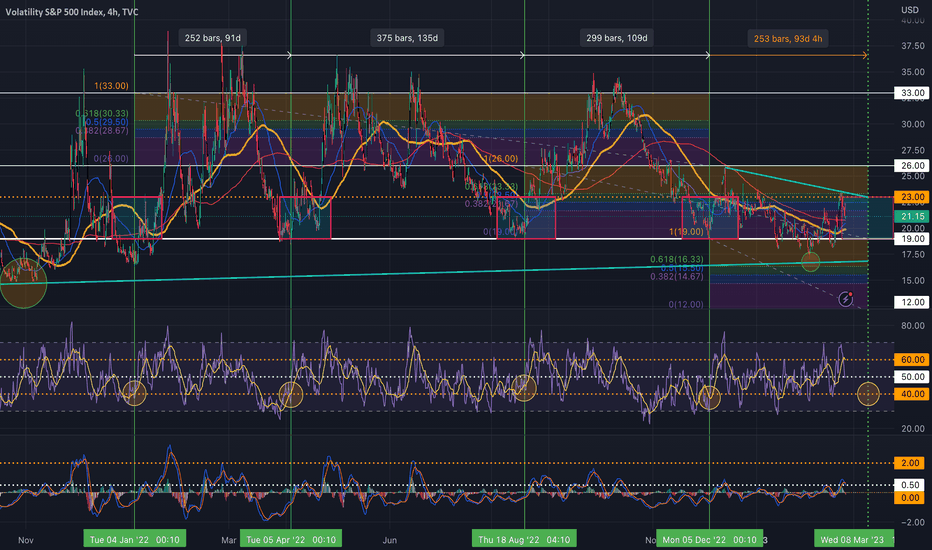Screen dimensions: 932x550
Task: Click the 50.00 oscillator level label
Action: tap(912, 377)
